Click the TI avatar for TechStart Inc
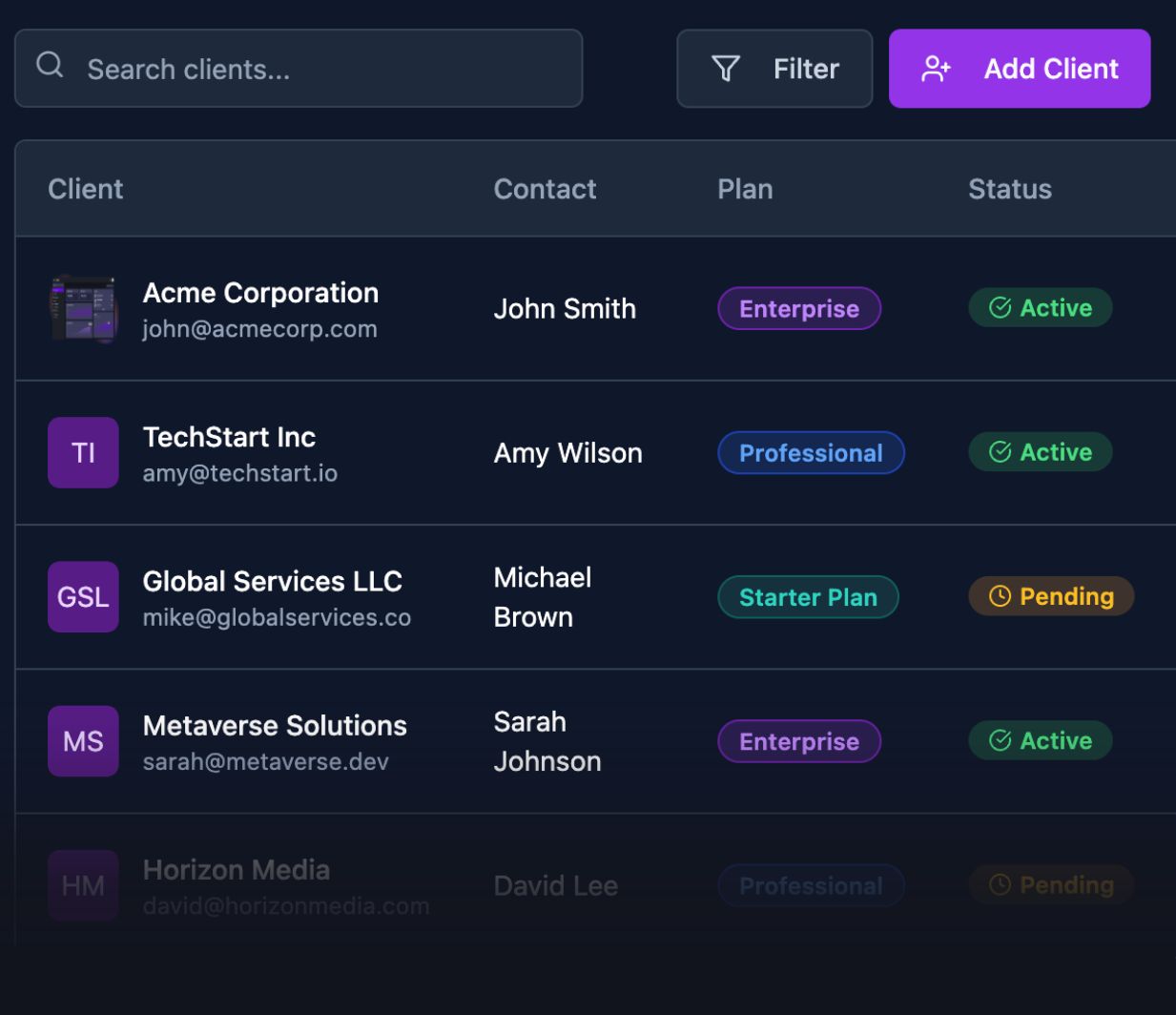 point(83,452)
